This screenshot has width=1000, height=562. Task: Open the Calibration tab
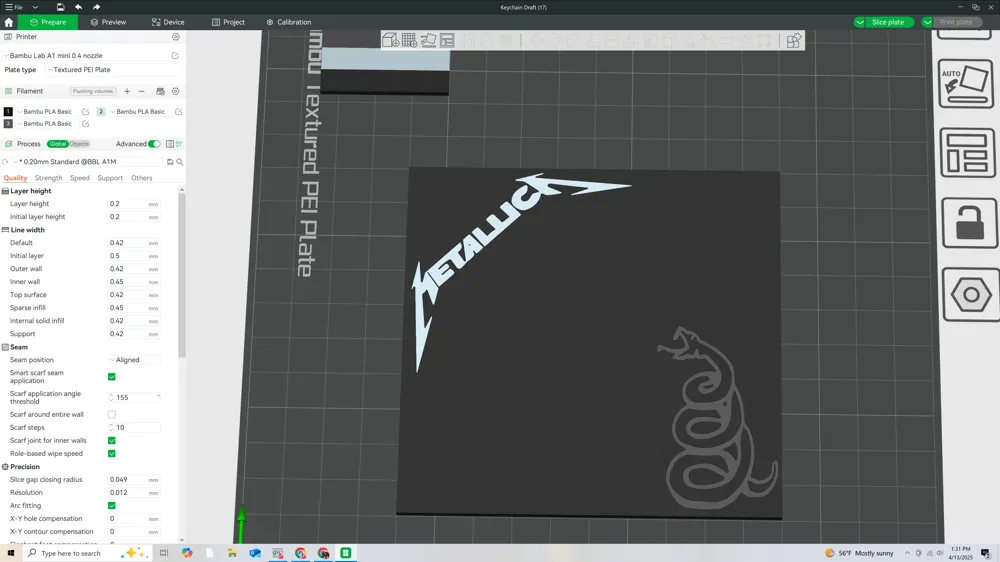pyautogui.click(x=289, y=22)
